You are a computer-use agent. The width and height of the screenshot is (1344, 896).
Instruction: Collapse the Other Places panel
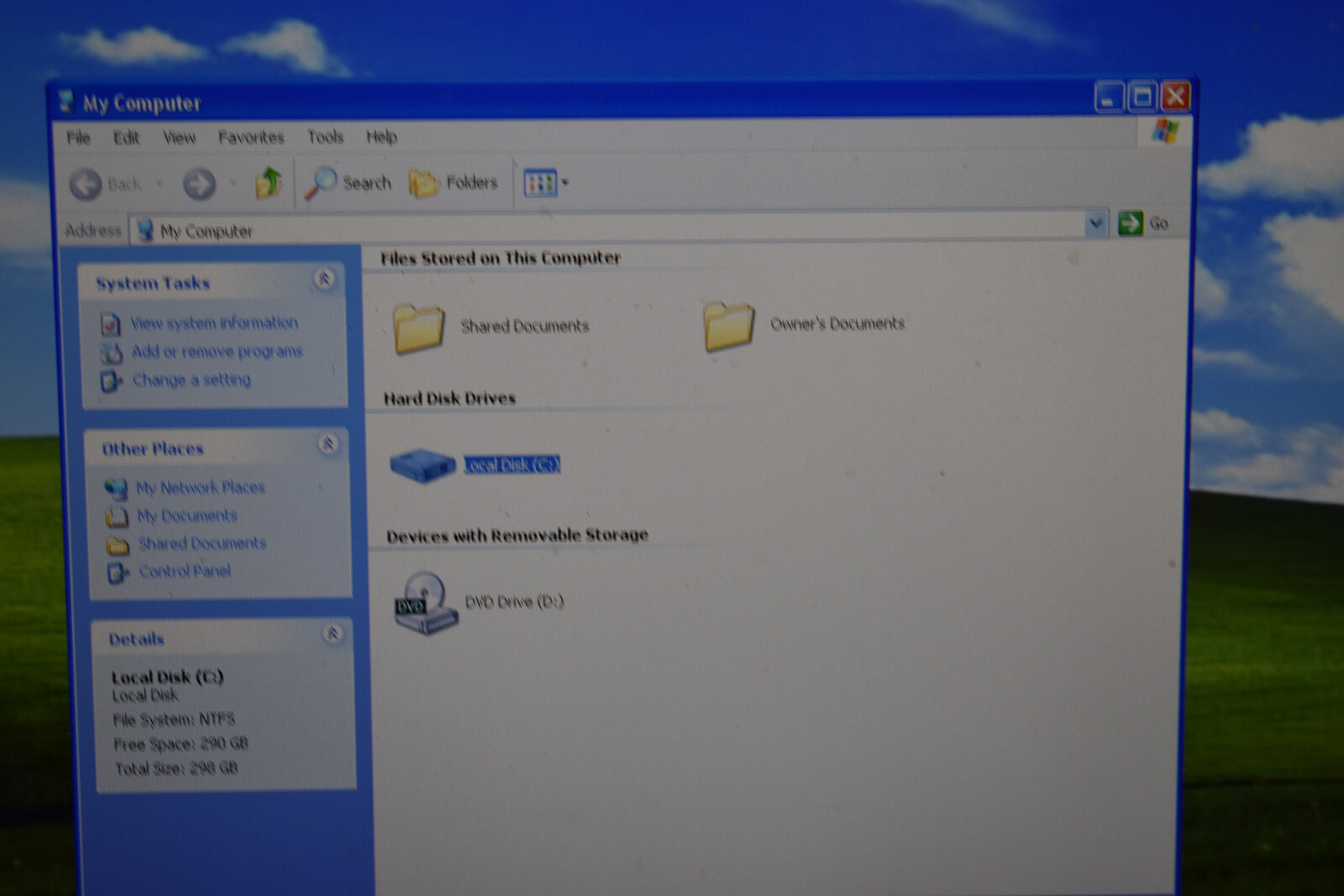328,443
